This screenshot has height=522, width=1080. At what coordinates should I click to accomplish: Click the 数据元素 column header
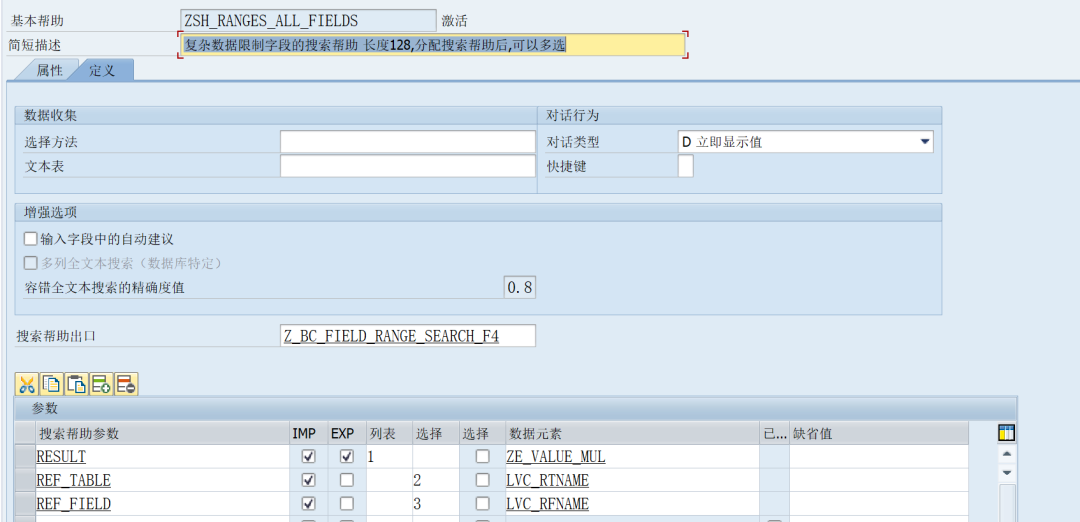click(632, 433)
